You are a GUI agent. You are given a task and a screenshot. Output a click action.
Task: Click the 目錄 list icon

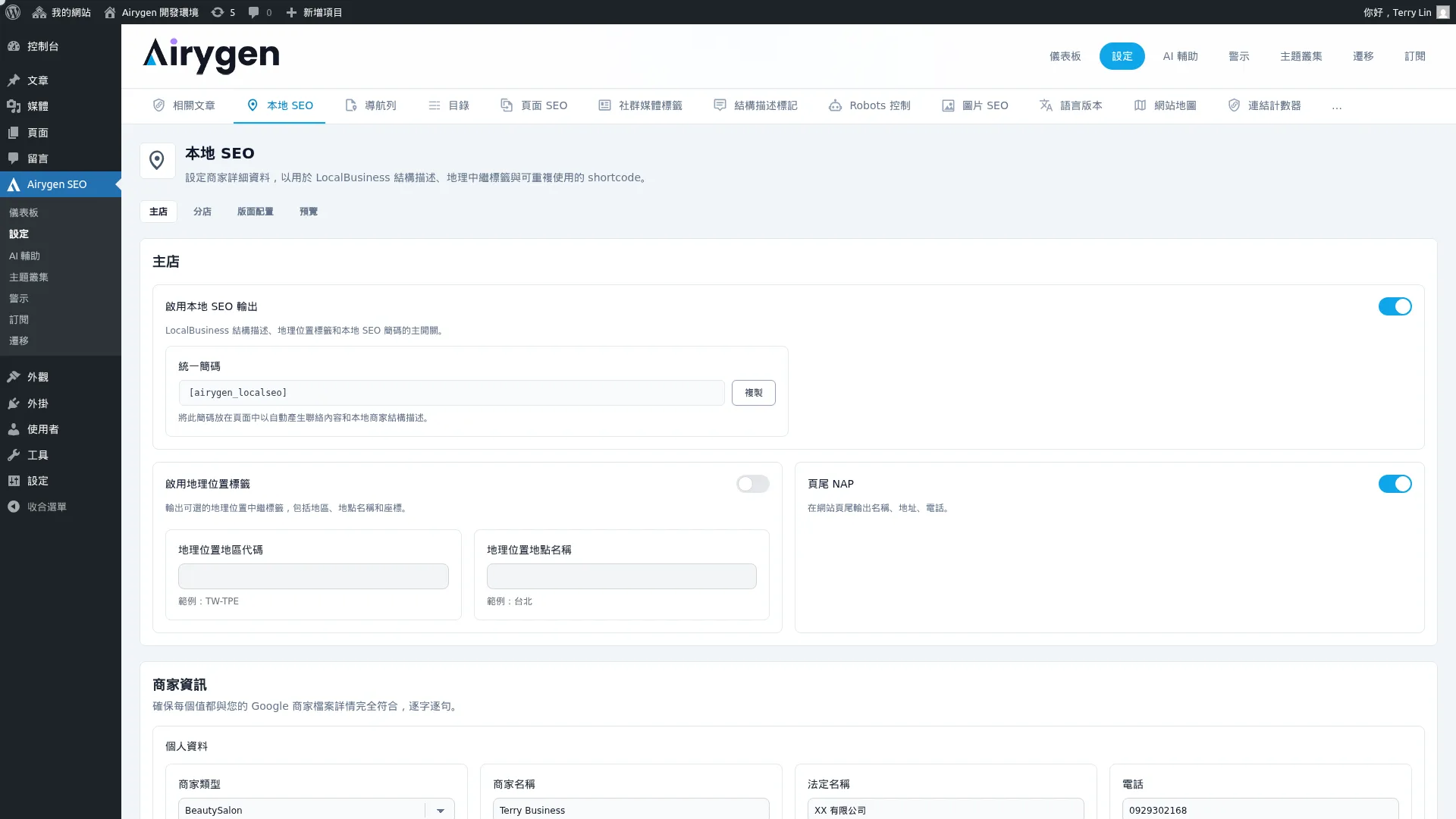[435, 105]
